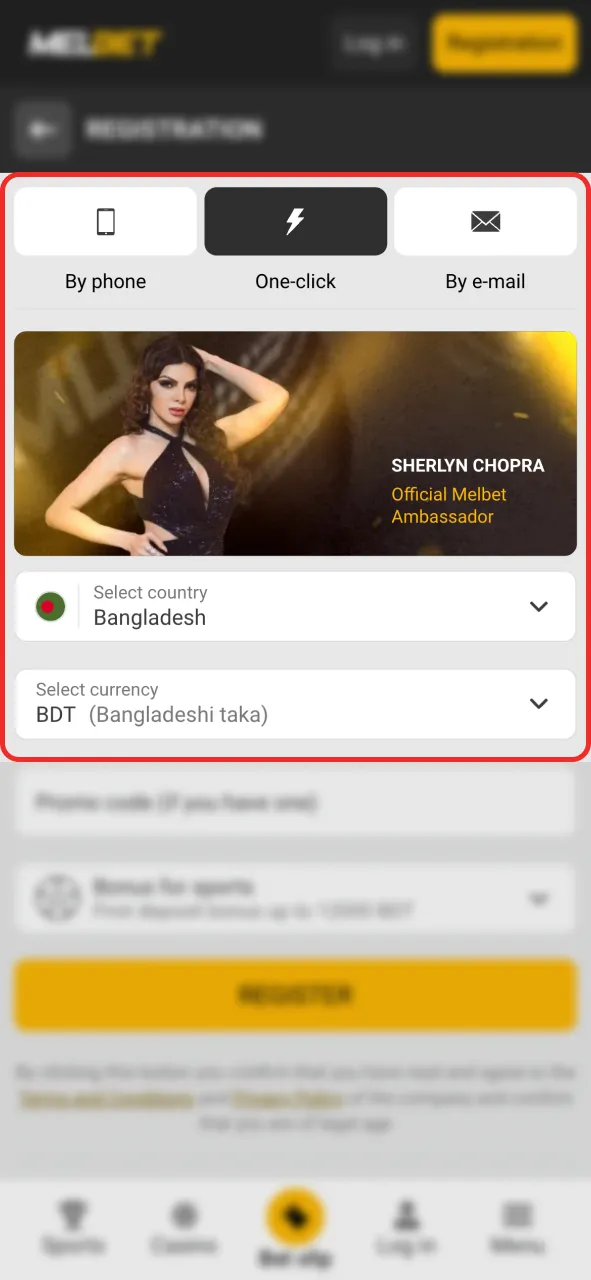Open the Sports trophy icon in bottom bar
This screenshot has height=1280, width=591.
72,1215
